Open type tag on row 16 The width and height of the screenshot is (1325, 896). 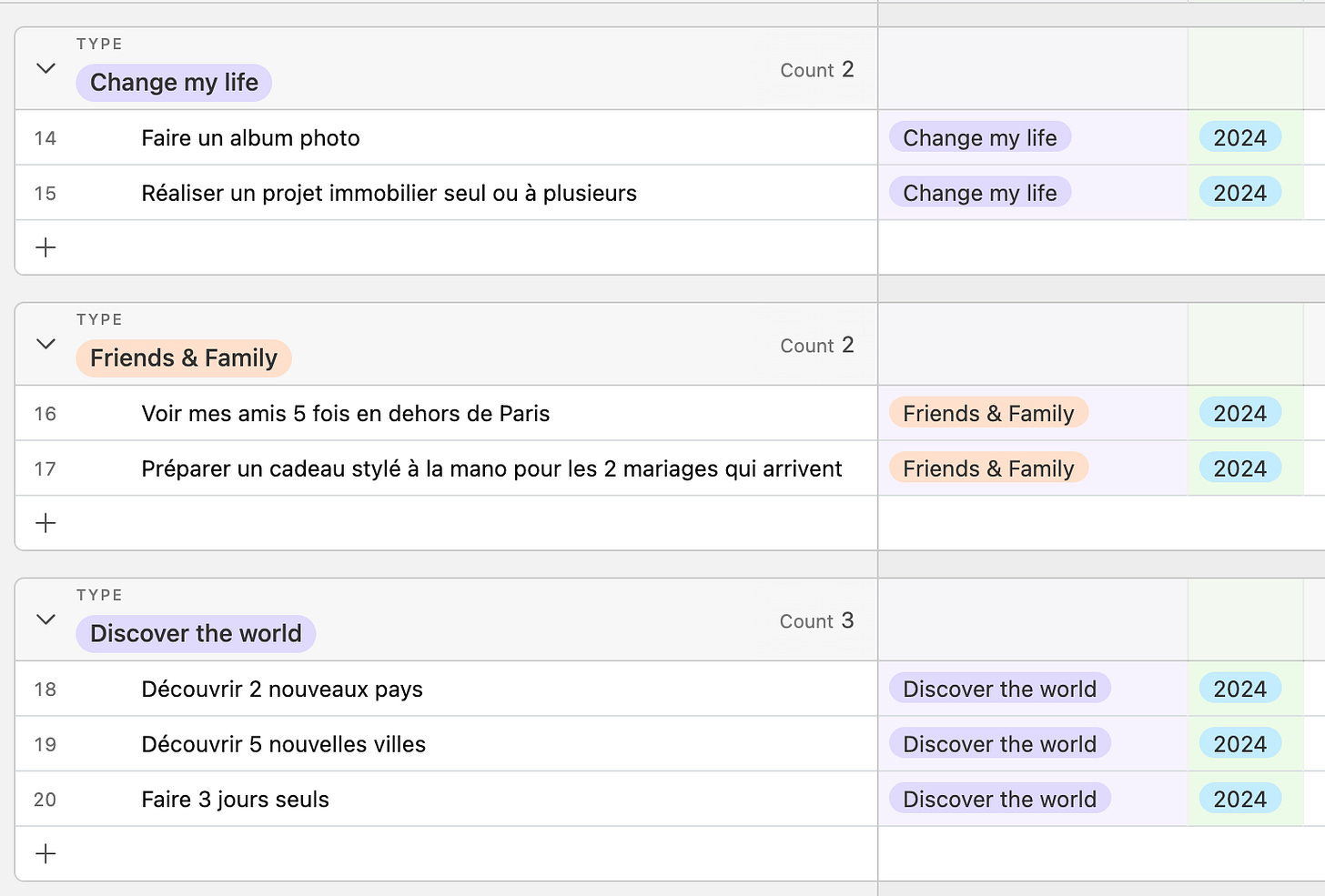[x=988, y=414]
